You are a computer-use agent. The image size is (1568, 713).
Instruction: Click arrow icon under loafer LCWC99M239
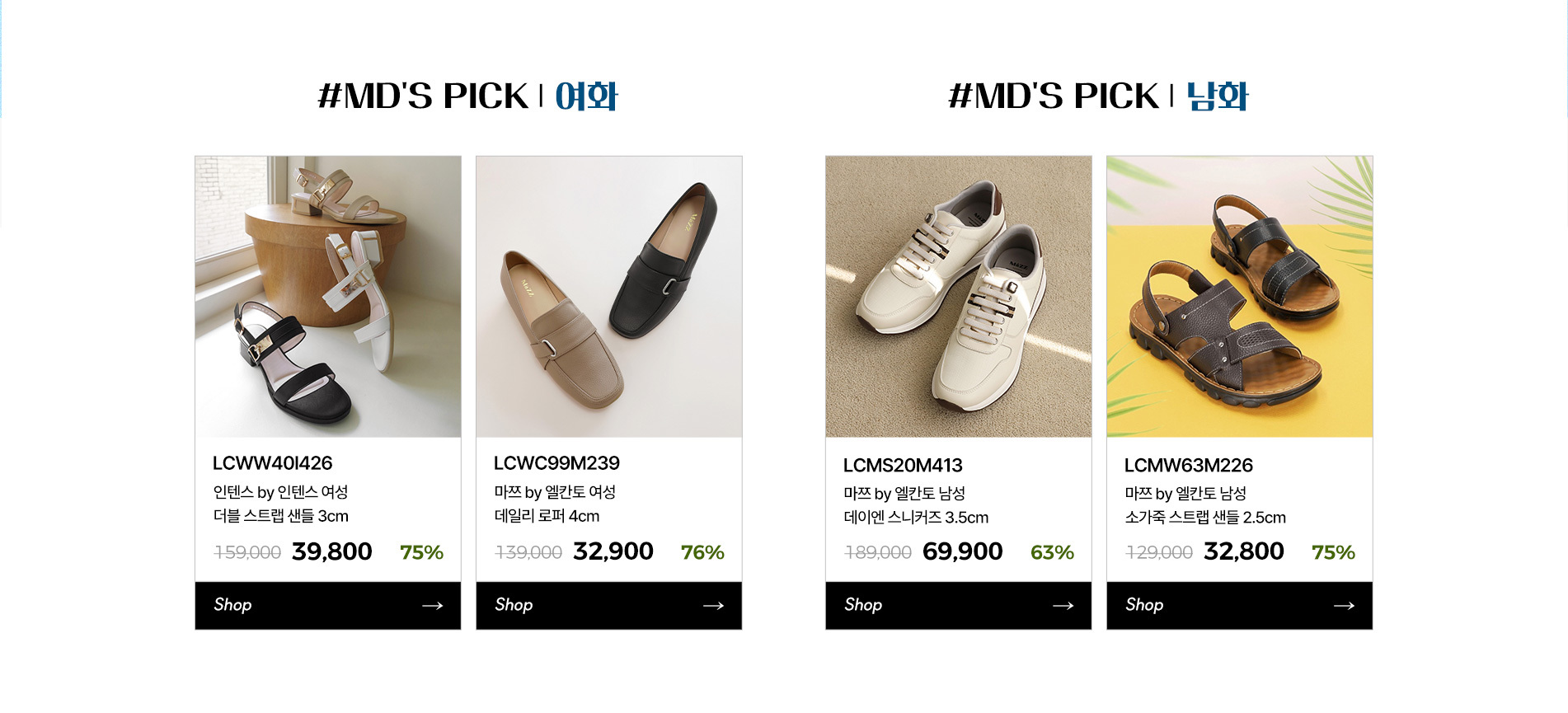pos(713,606)
